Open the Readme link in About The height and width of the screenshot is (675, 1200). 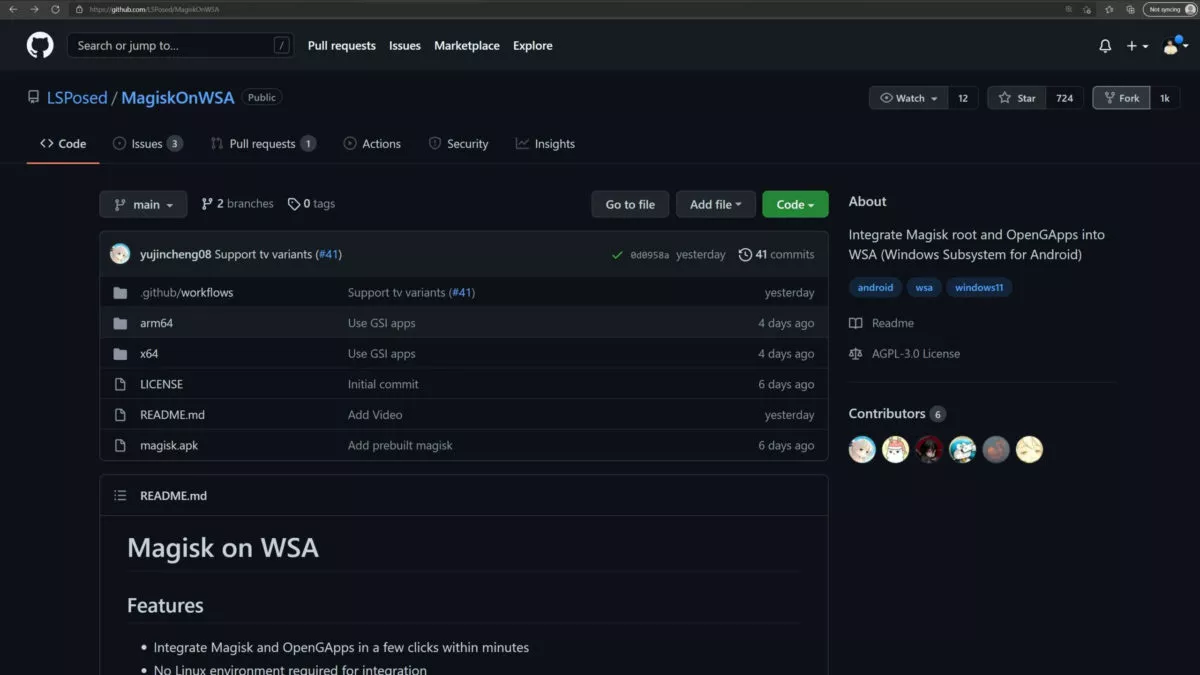tap(881, 323)
